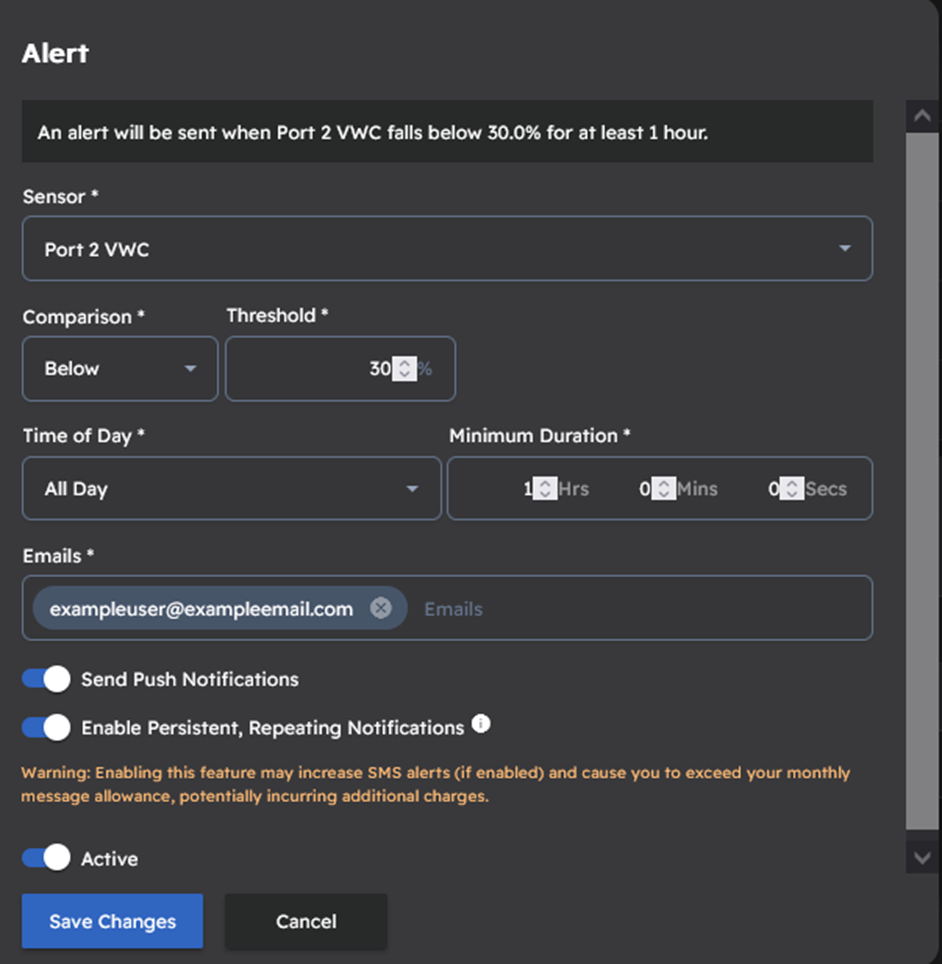Click the Cancel button

click(306, 921)
